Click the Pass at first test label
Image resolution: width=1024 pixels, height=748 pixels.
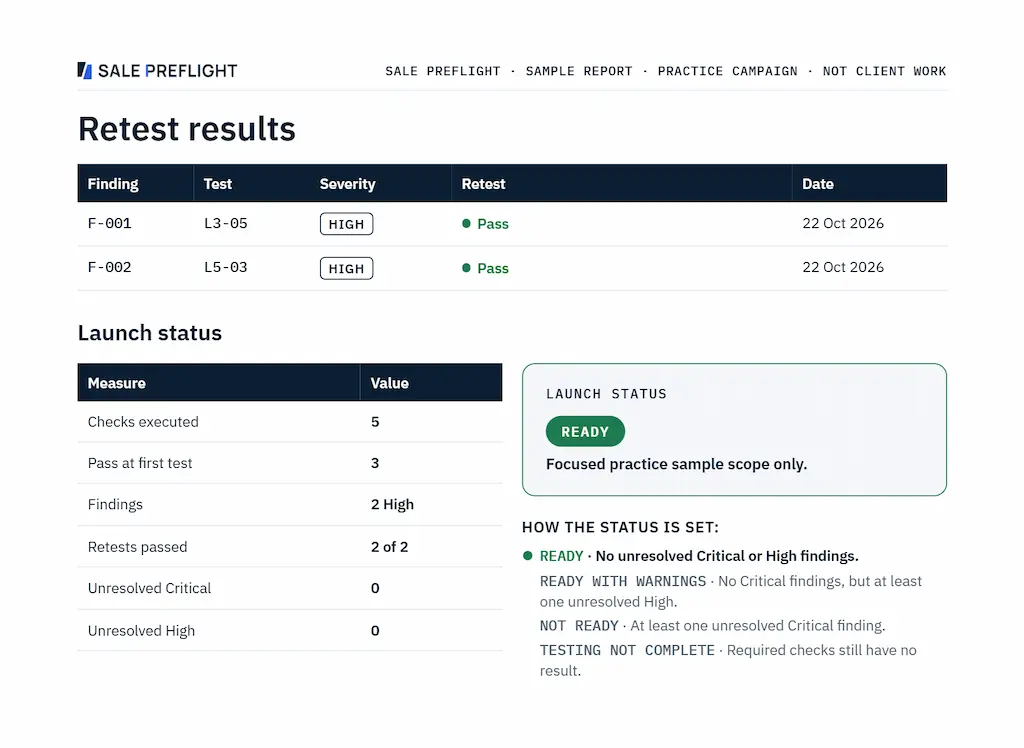(140, 463)
